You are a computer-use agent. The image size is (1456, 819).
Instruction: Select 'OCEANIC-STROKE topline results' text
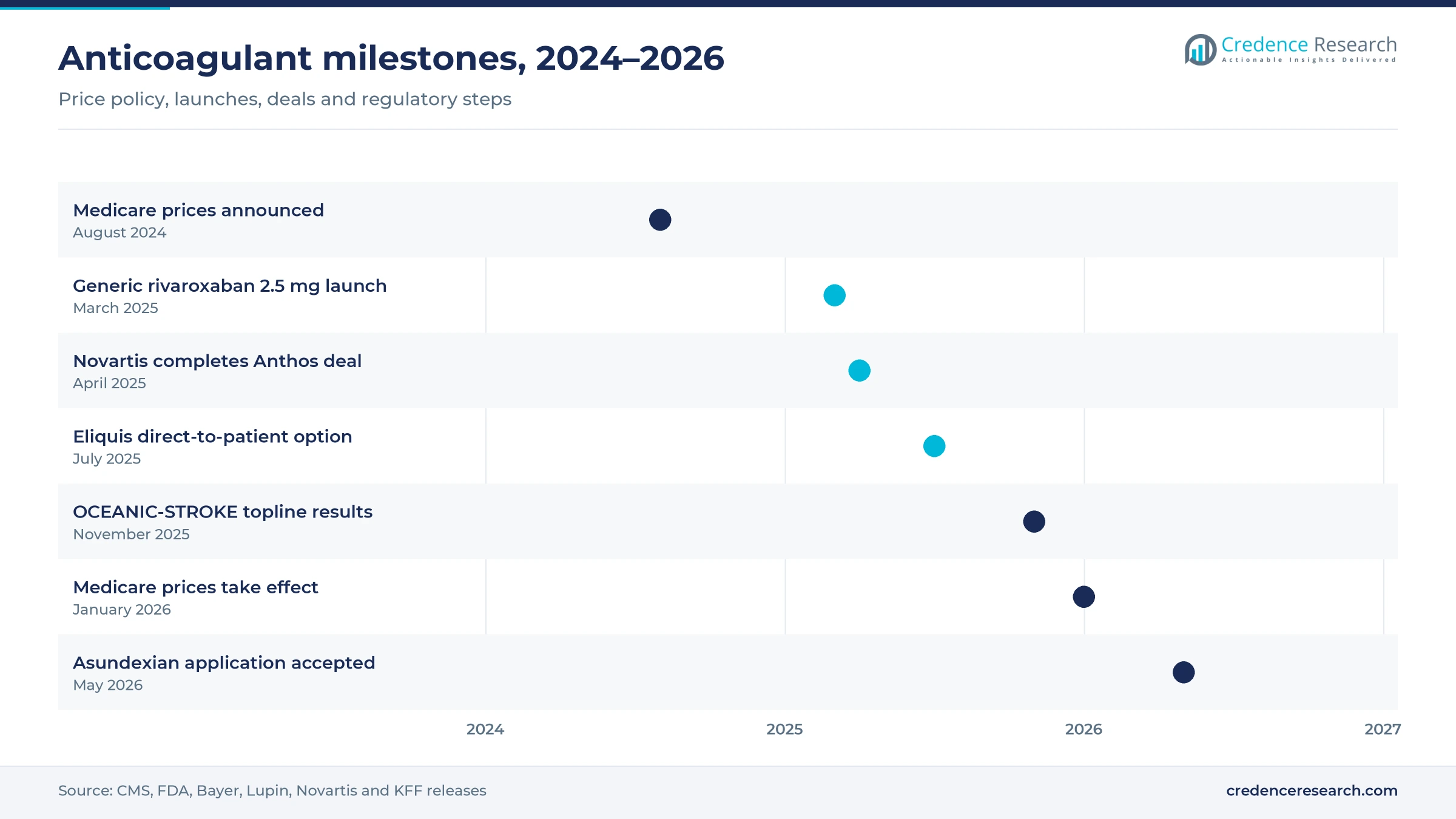point(223,511)
